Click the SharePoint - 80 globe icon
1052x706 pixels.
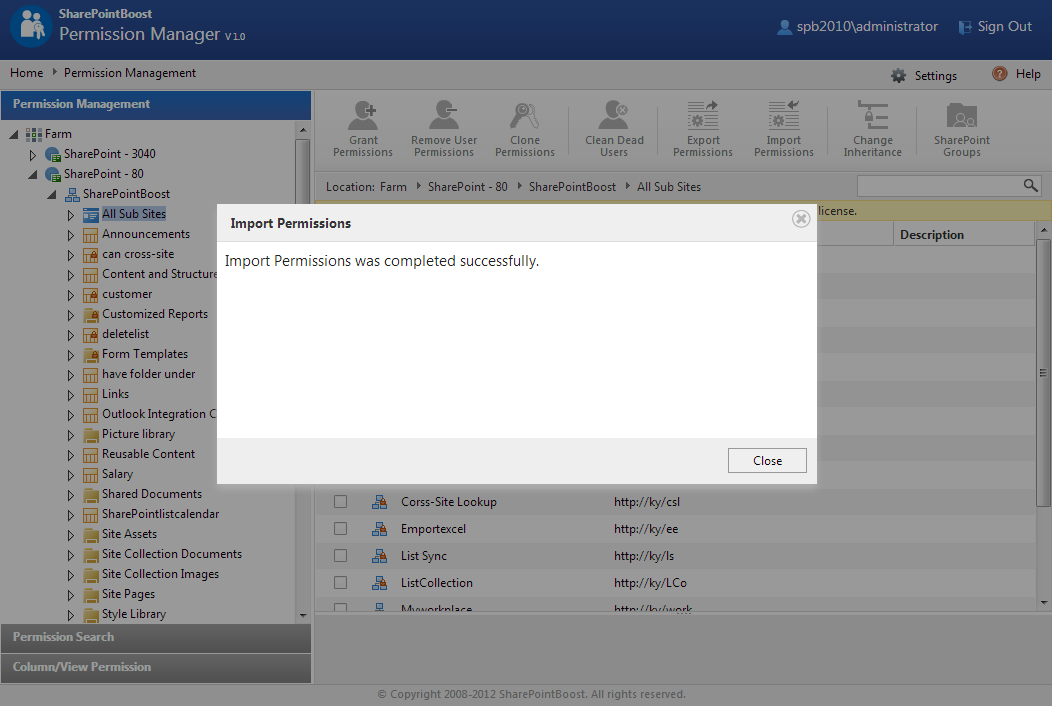[53, 174]
